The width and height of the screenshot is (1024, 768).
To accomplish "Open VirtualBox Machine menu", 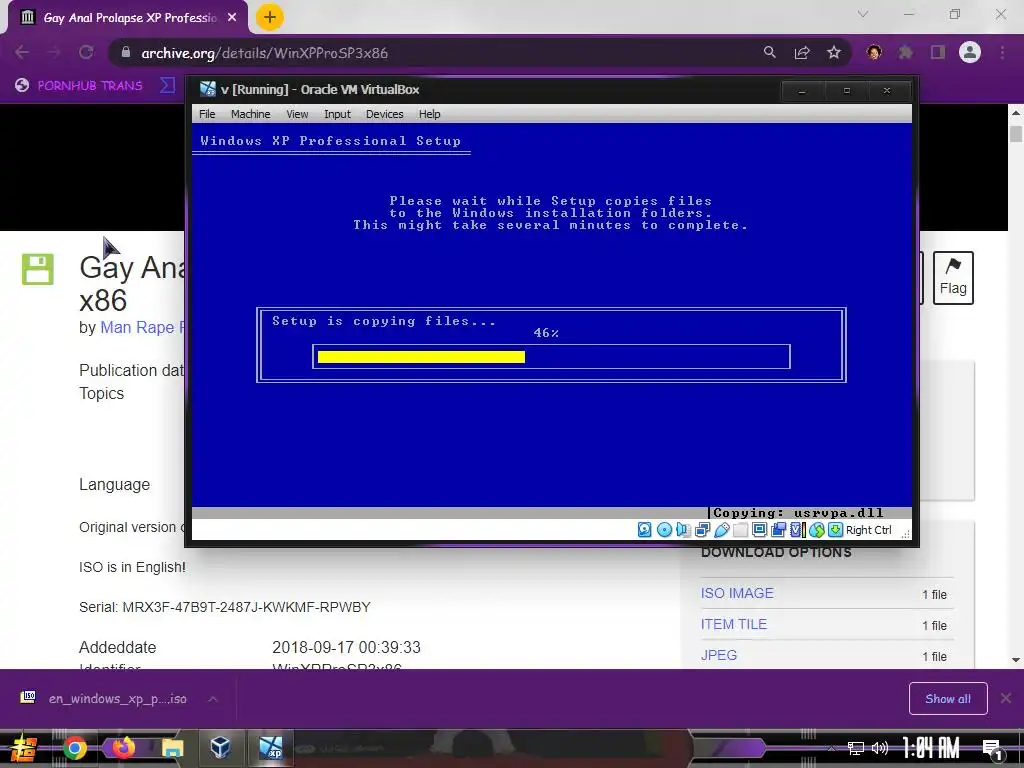I will [x=250, y=114].
